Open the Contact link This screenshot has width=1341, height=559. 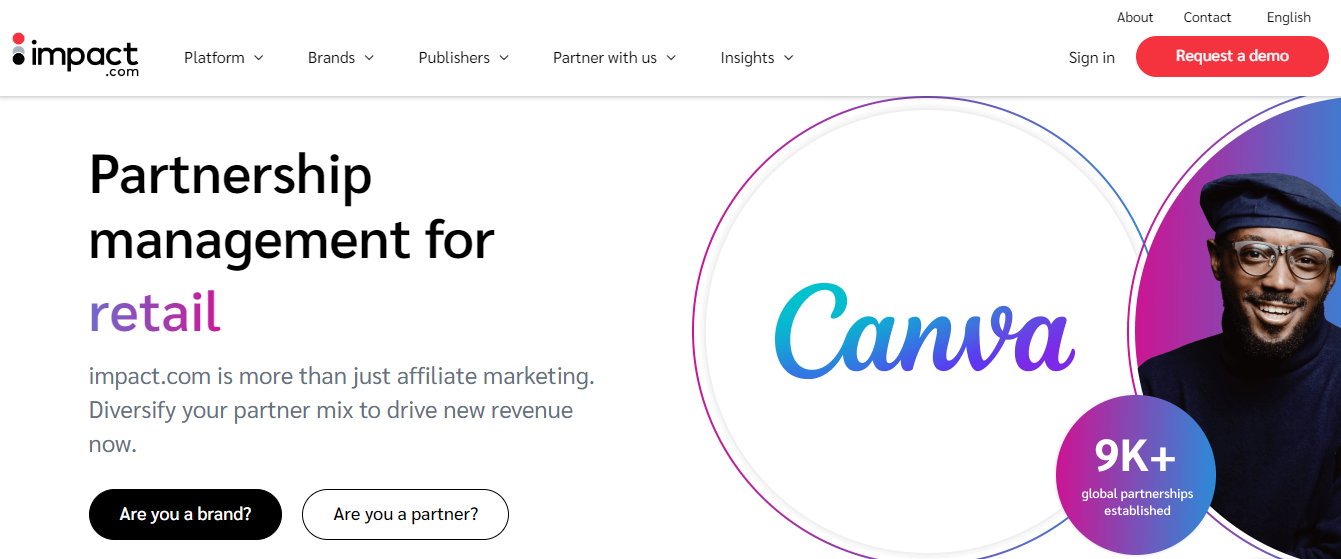coord(1207,17)
